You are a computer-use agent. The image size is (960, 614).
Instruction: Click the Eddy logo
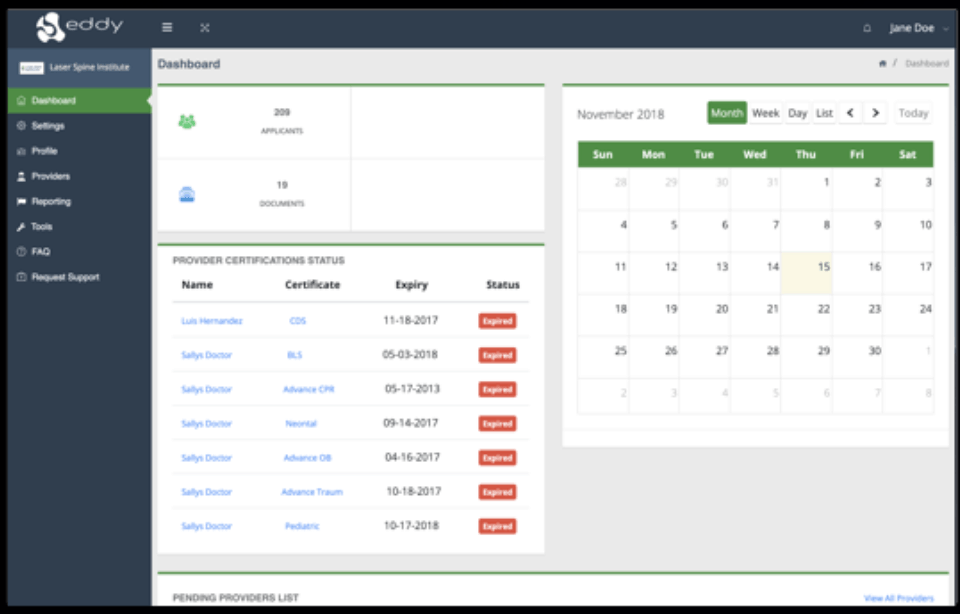point(80,27)
